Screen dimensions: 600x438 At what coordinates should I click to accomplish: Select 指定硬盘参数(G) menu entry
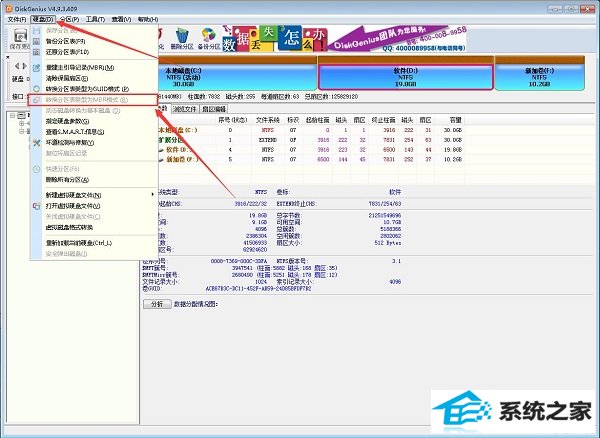[x=94, y=121]
